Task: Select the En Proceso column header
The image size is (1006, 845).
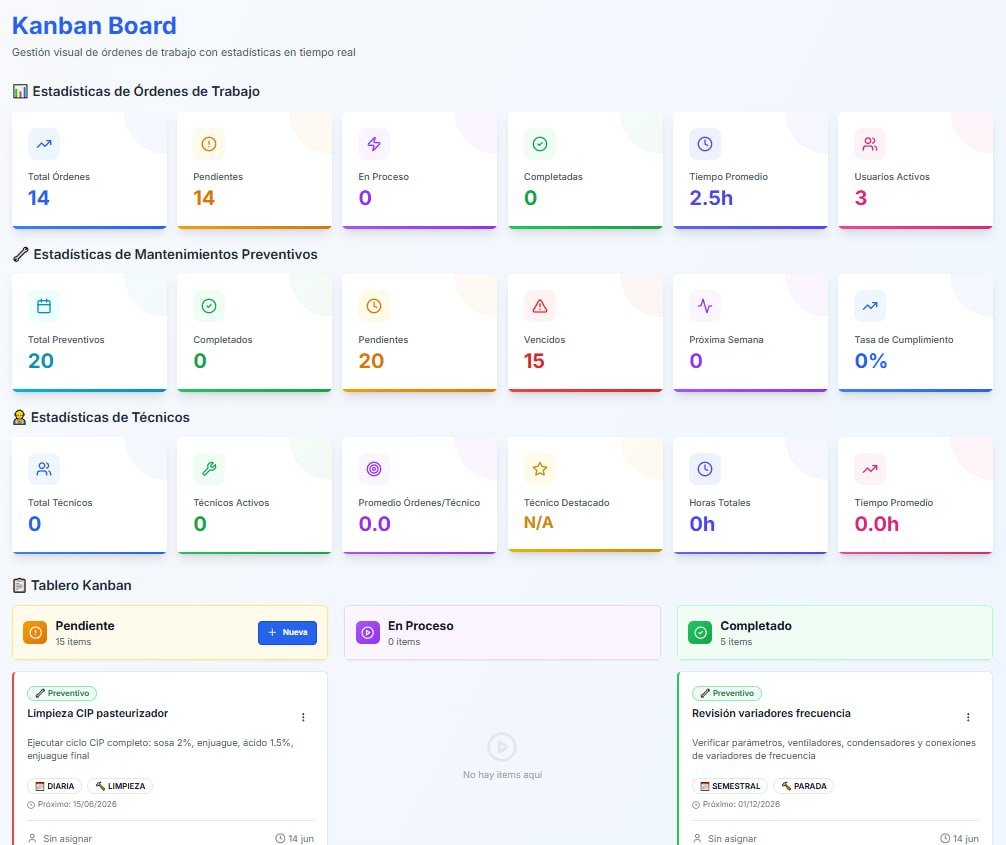Action: point(502,633)
